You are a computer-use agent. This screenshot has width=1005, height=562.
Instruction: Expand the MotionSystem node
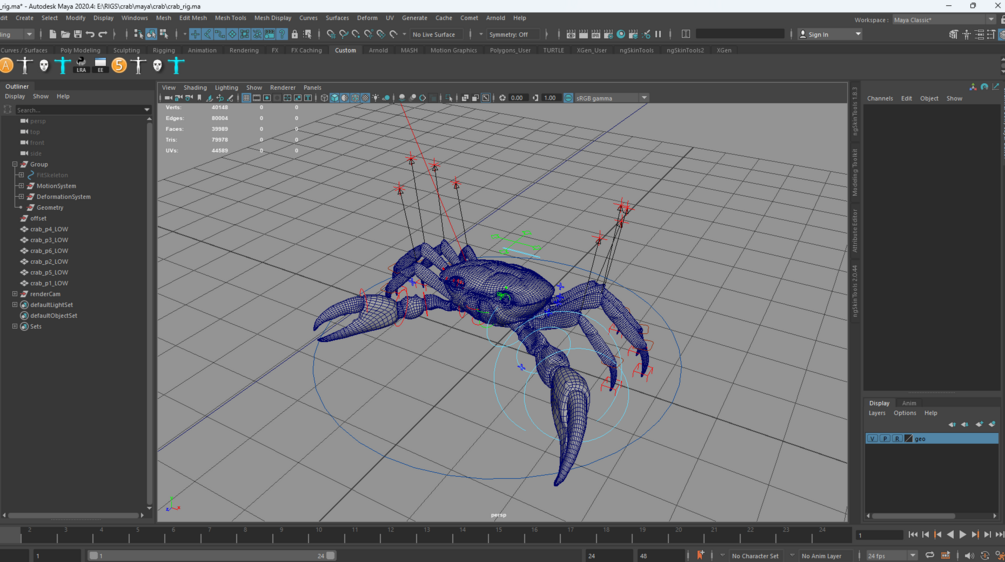pyautogui.click(x=21, y=186)
